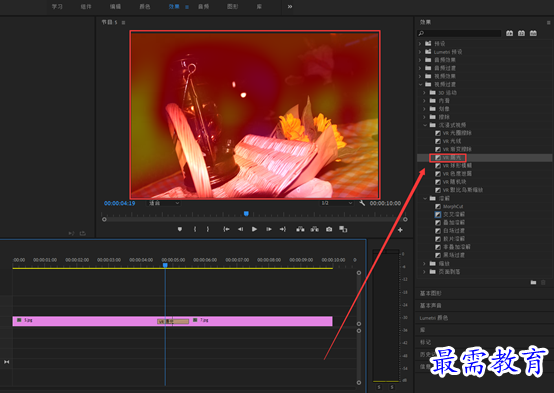Switch to the 编辑 workspace tab

coord(115,7)
